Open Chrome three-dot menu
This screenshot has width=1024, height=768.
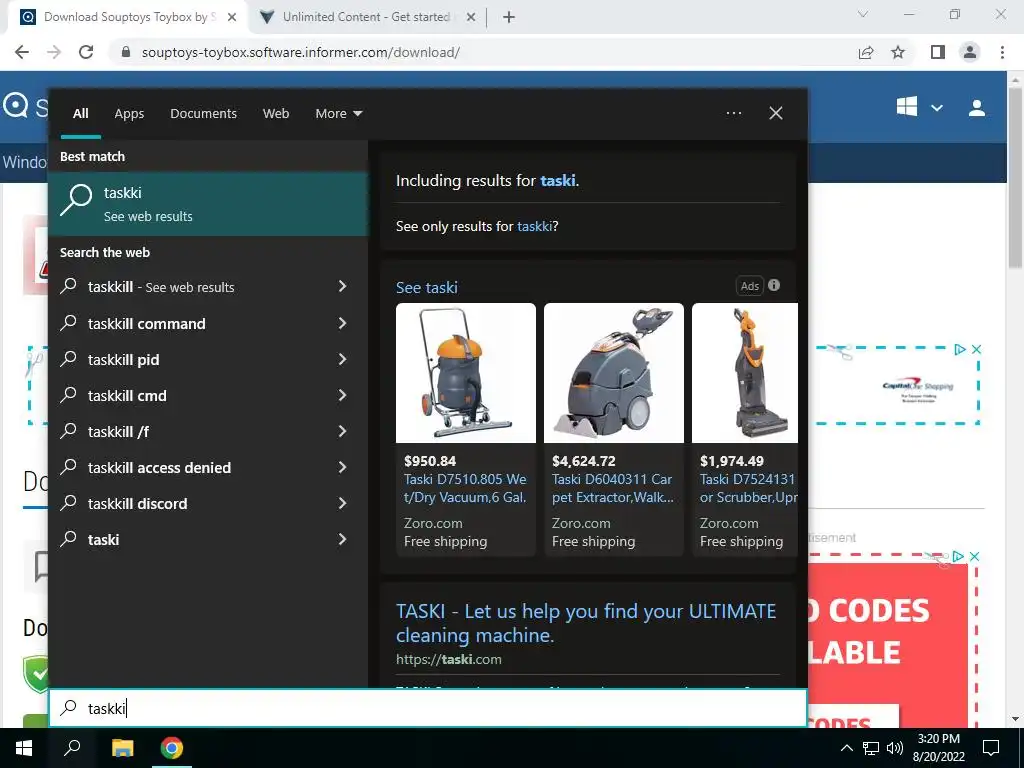click(x=1002, y=52)
